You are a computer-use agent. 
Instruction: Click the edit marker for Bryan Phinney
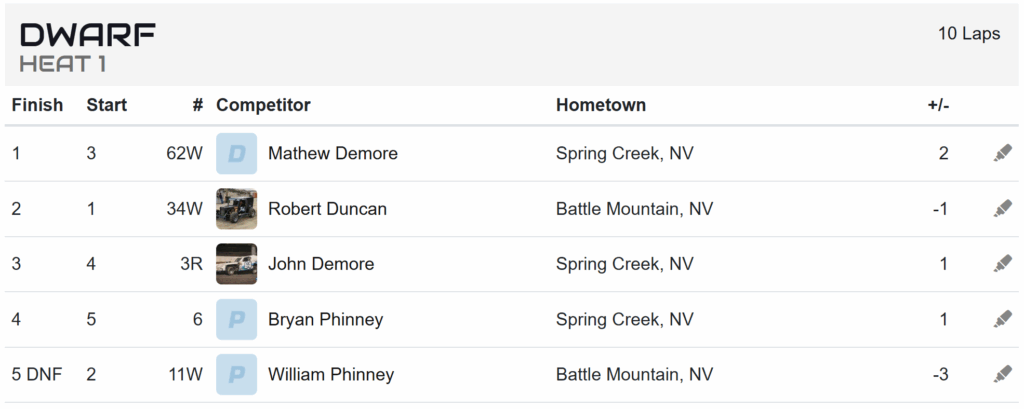(x=1002, y=319)
